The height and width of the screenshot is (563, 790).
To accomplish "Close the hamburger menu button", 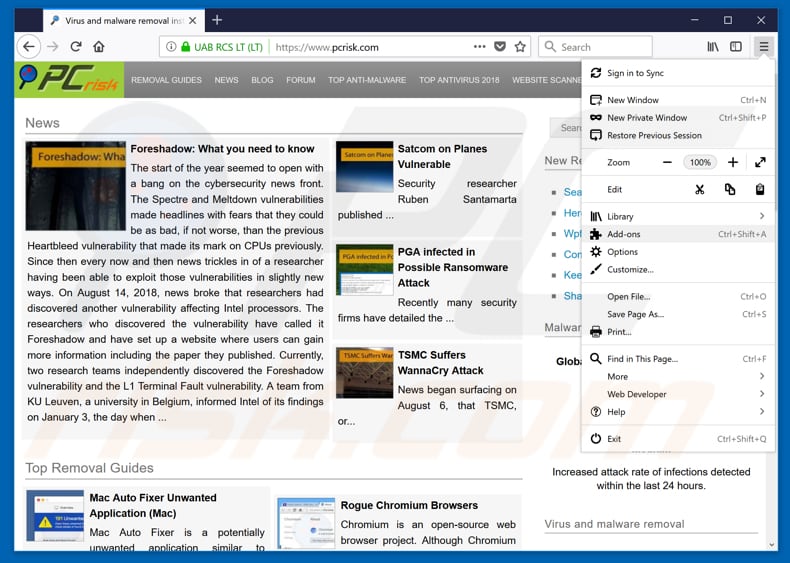I will [x=764, y=47].
